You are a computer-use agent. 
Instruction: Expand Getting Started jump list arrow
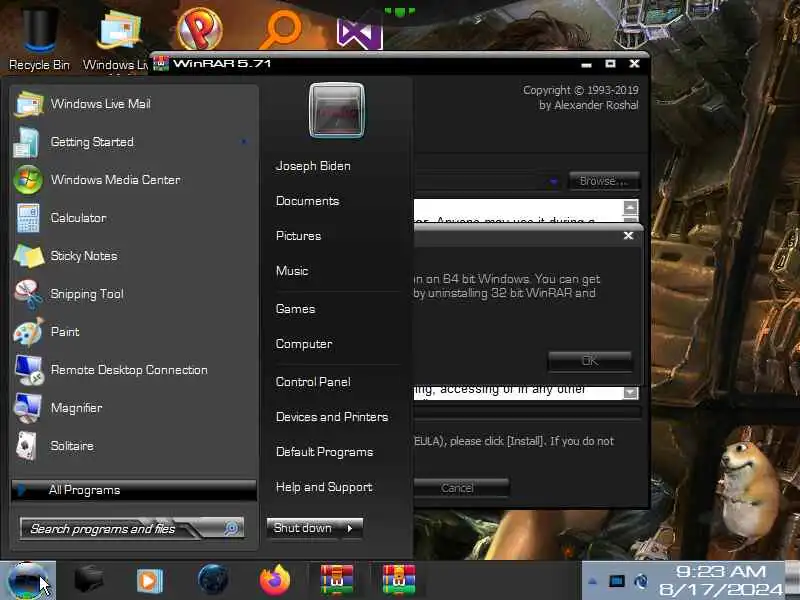point(244,142)
